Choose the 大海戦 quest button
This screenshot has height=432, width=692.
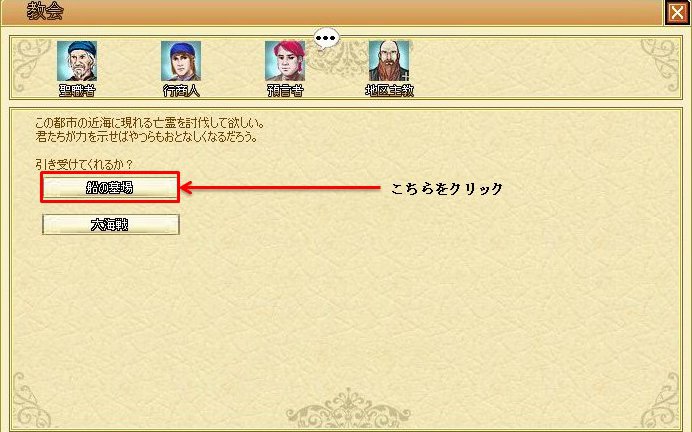click(111, 225)
